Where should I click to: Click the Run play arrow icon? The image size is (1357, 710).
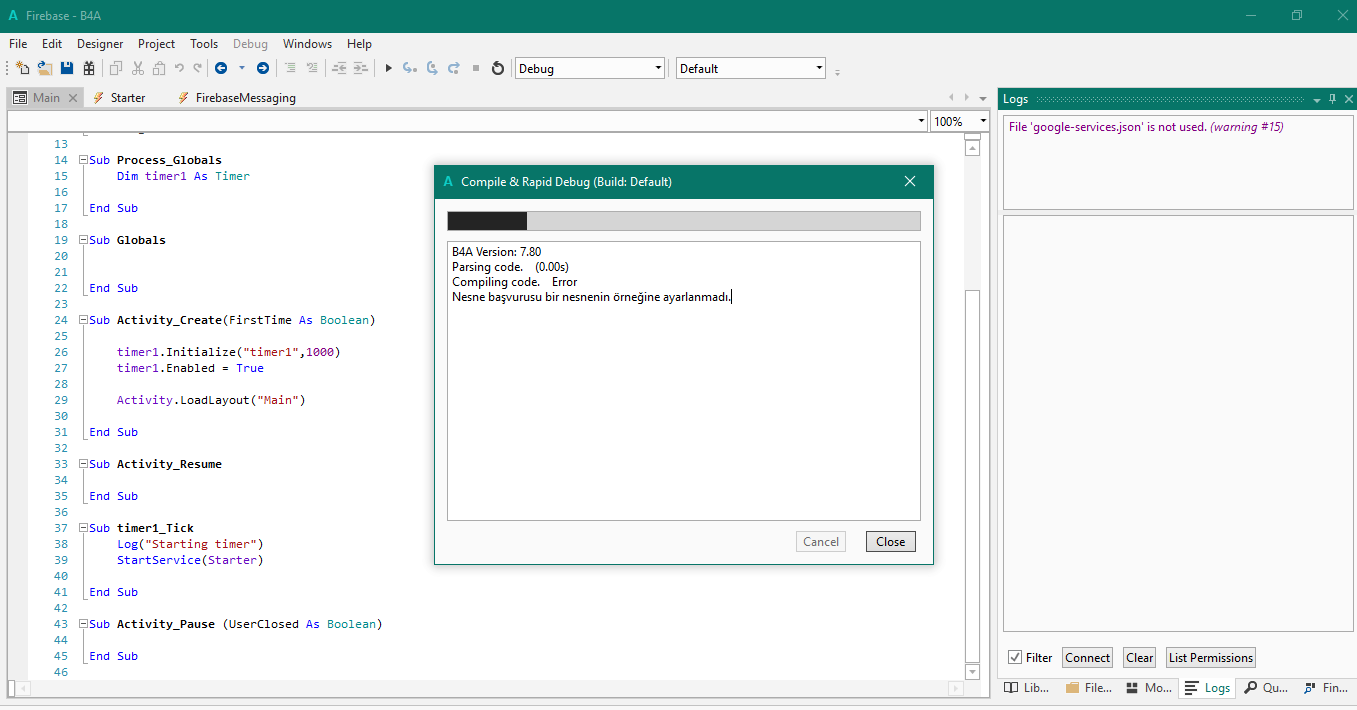389,69
